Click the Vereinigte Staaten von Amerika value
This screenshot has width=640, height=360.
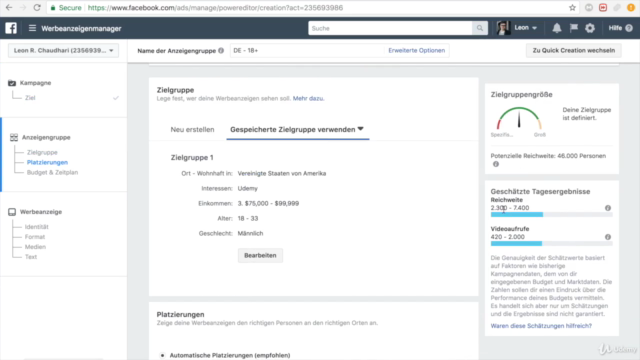click(x=282, y=173)
